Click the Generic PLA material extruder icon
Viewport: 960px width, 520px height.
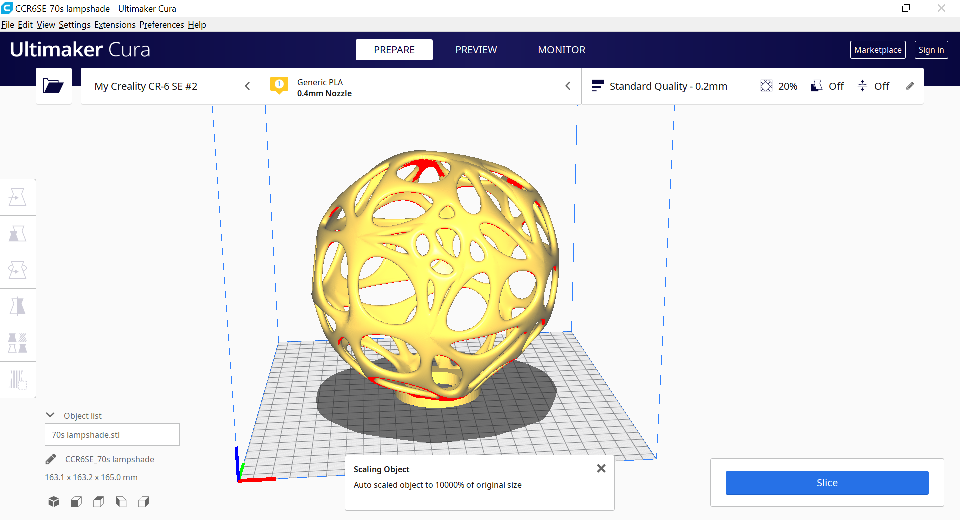click(x=279, y=85)
